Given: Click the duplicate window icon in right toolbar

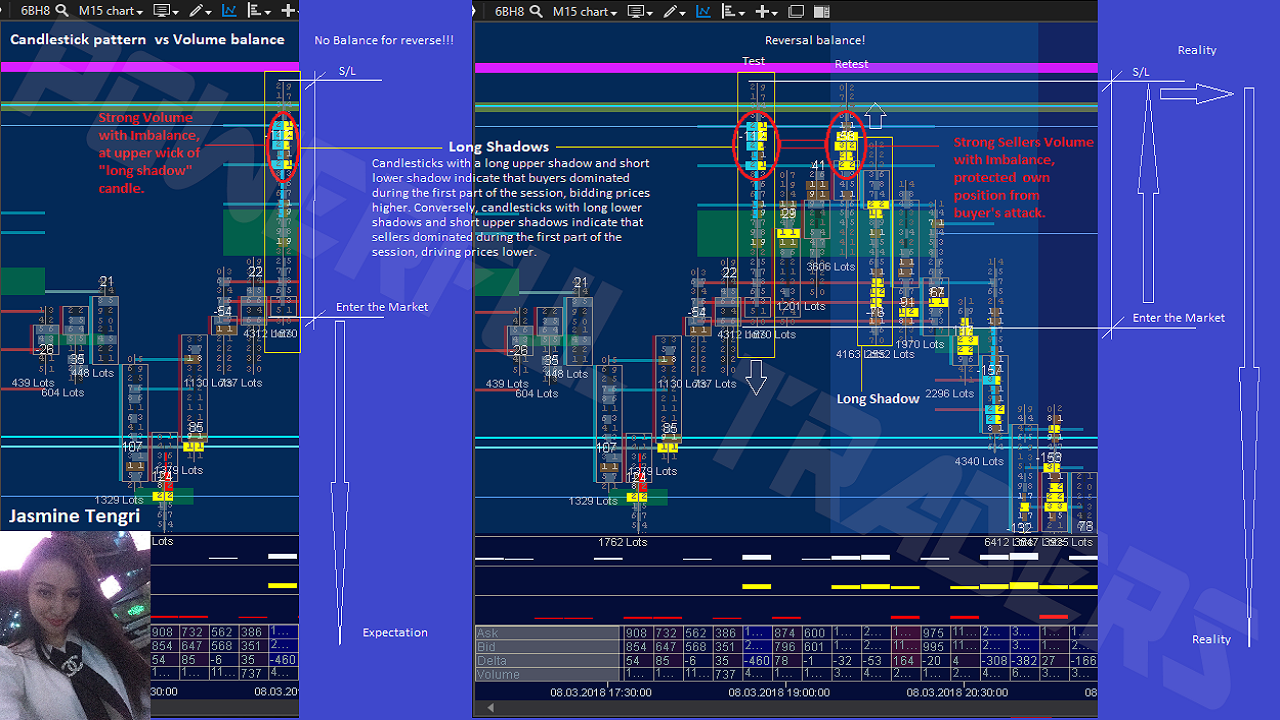Looking at the screenshot, I should [x=796, y=11].
